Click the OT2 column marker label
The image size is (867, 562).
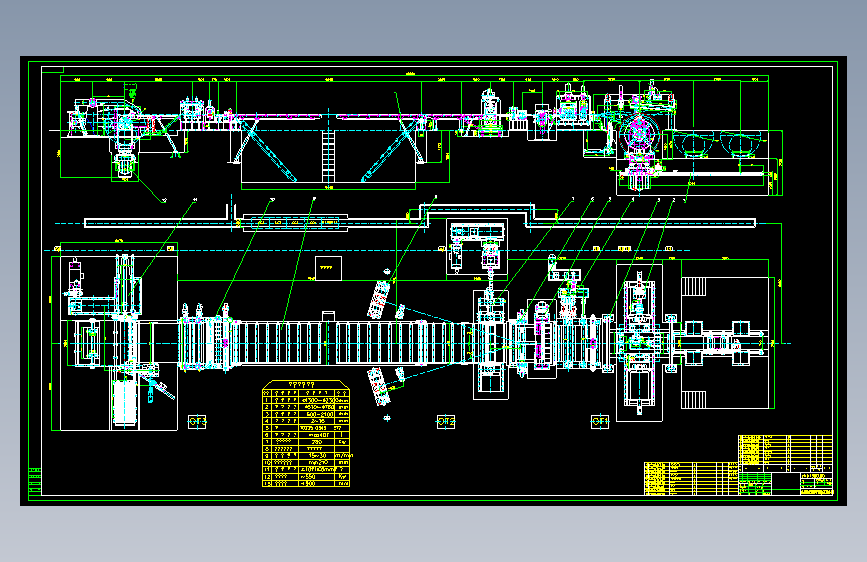coord(446,422)
